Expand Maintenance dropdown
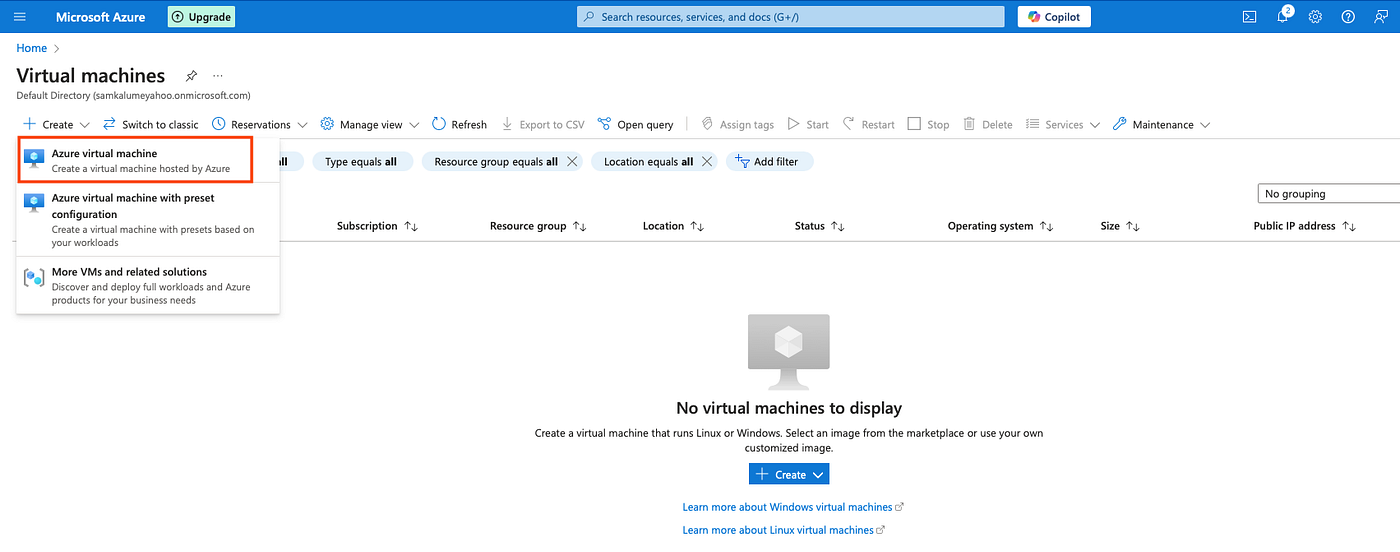Image resolution: width=1400 pixels, height=552 pixels. point(1161,125)
